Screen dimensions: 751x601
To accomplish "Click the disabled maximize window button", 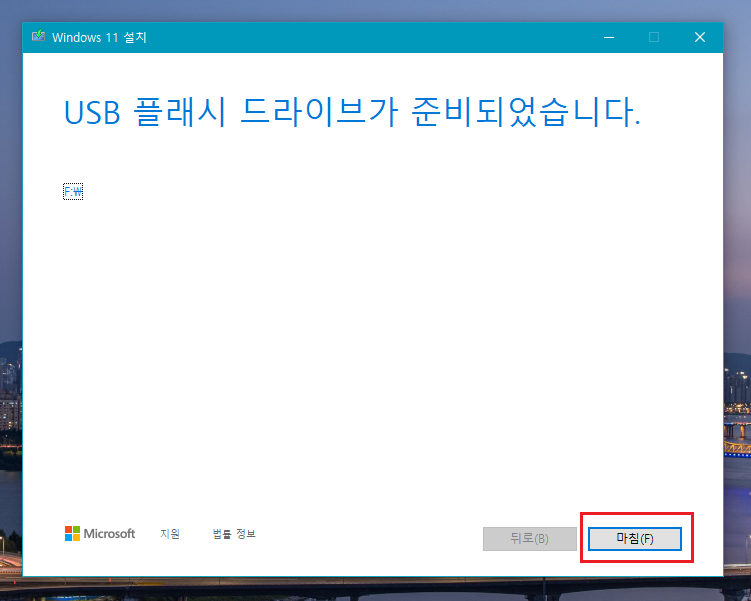I will [654, 37].
